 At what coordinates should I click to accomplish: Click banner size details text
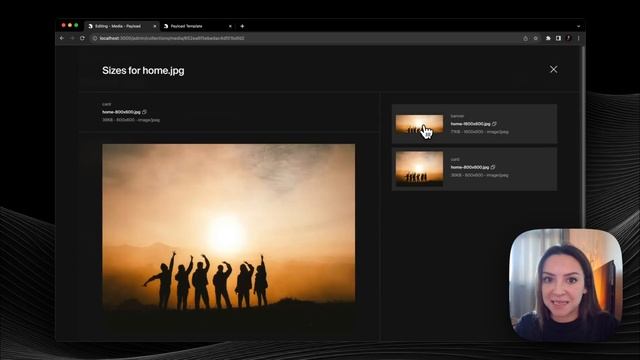coord(480,132)
